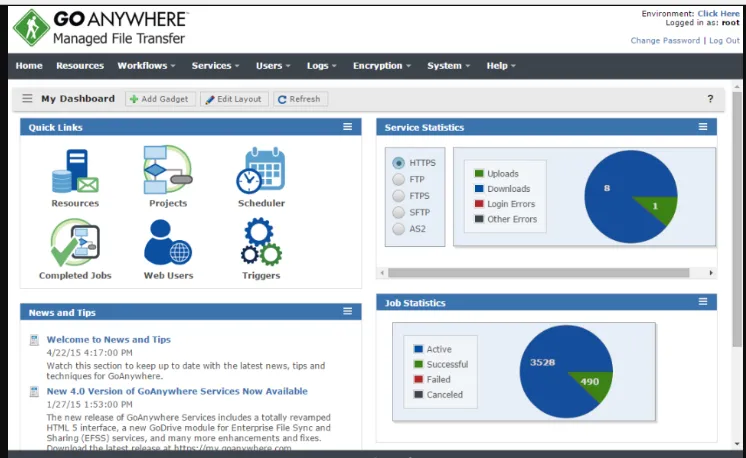Click the Add Gadget button
The image size is (746, 458).
point(160,99)
